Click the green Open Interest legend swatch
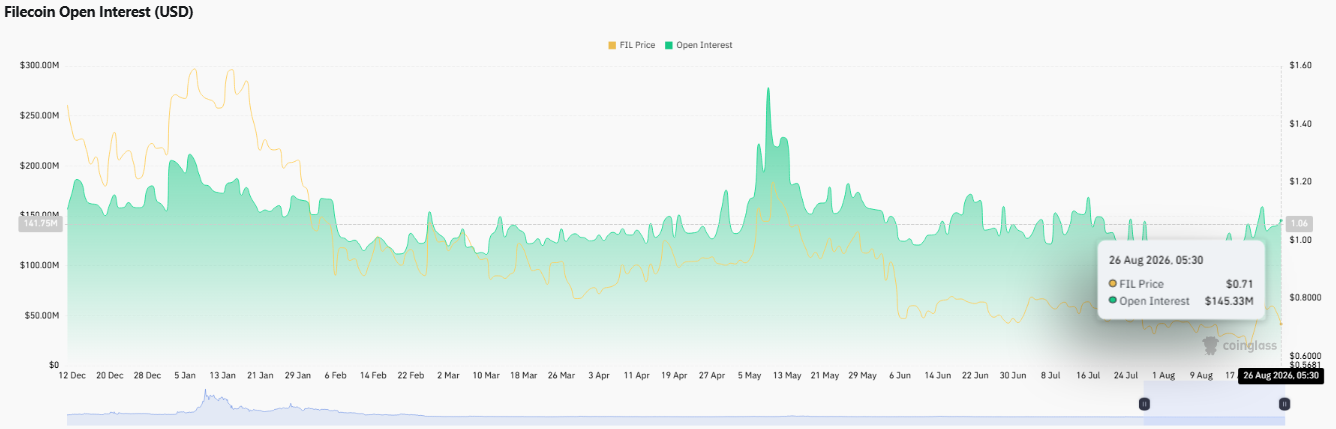 [x=668, y=45]
